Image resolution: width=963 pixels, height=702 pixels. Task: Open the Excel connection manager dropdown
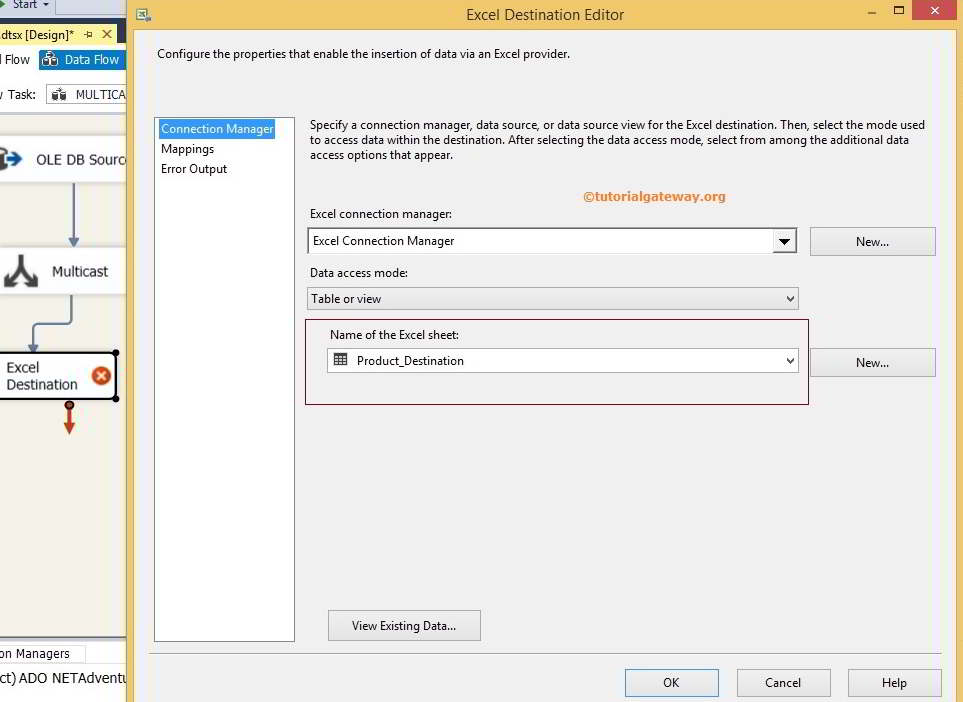(x=785, y=240)
